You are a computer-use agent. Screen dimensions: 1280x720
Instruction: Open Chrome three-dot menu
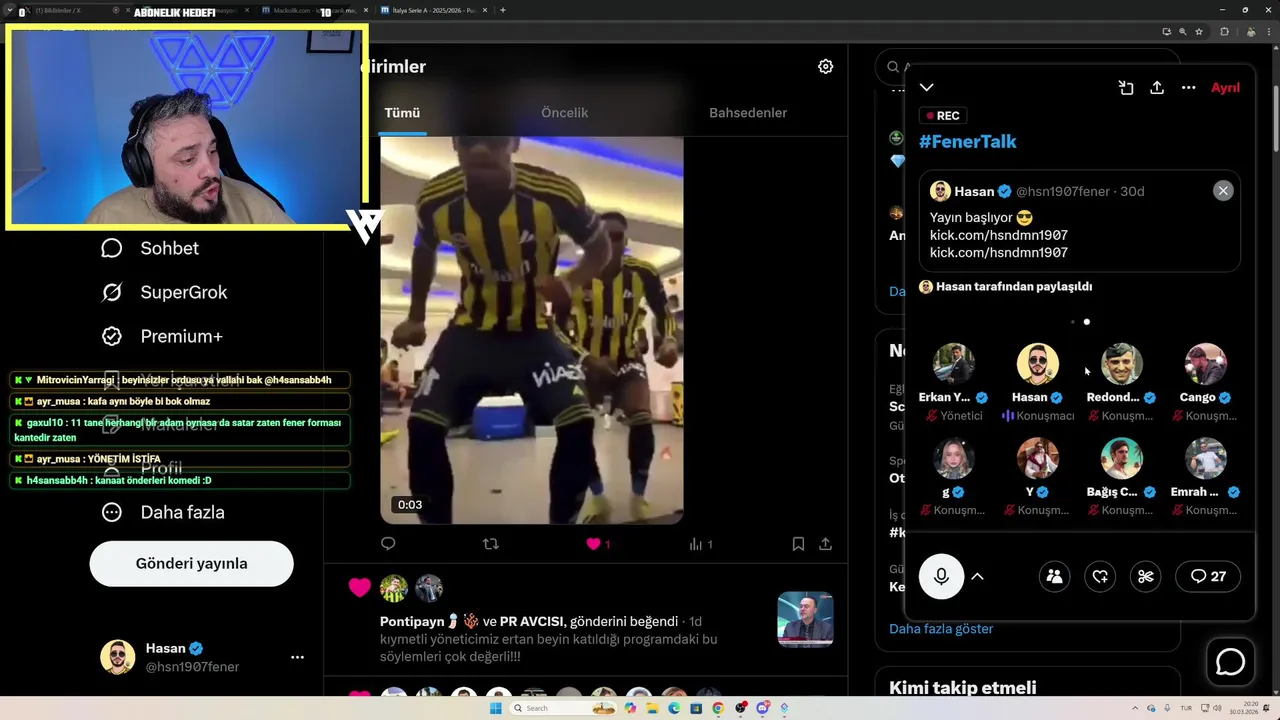[x=1267, y=32]
